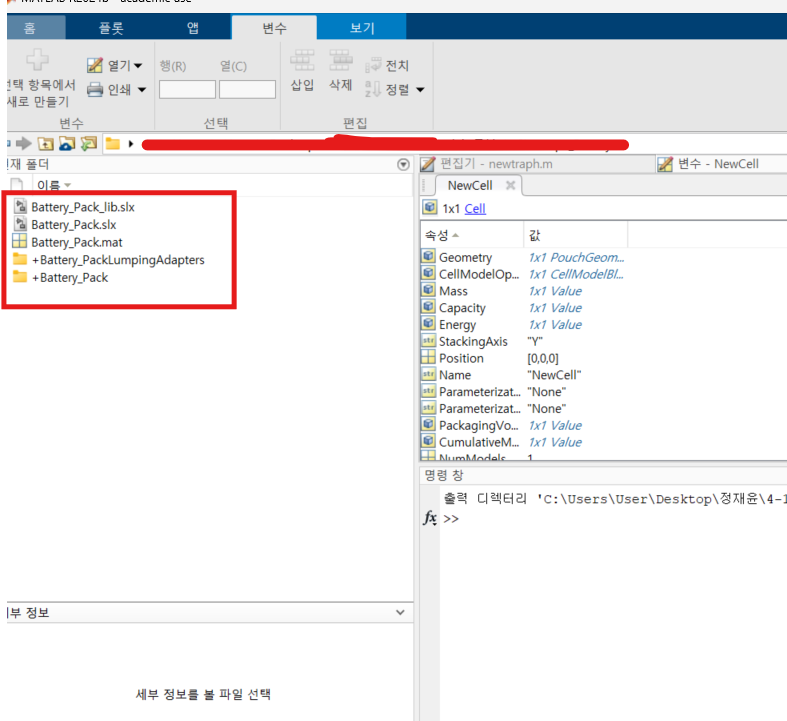Open the Energy 1x1 Value link

pyautogui.click(x=555, y=325)
